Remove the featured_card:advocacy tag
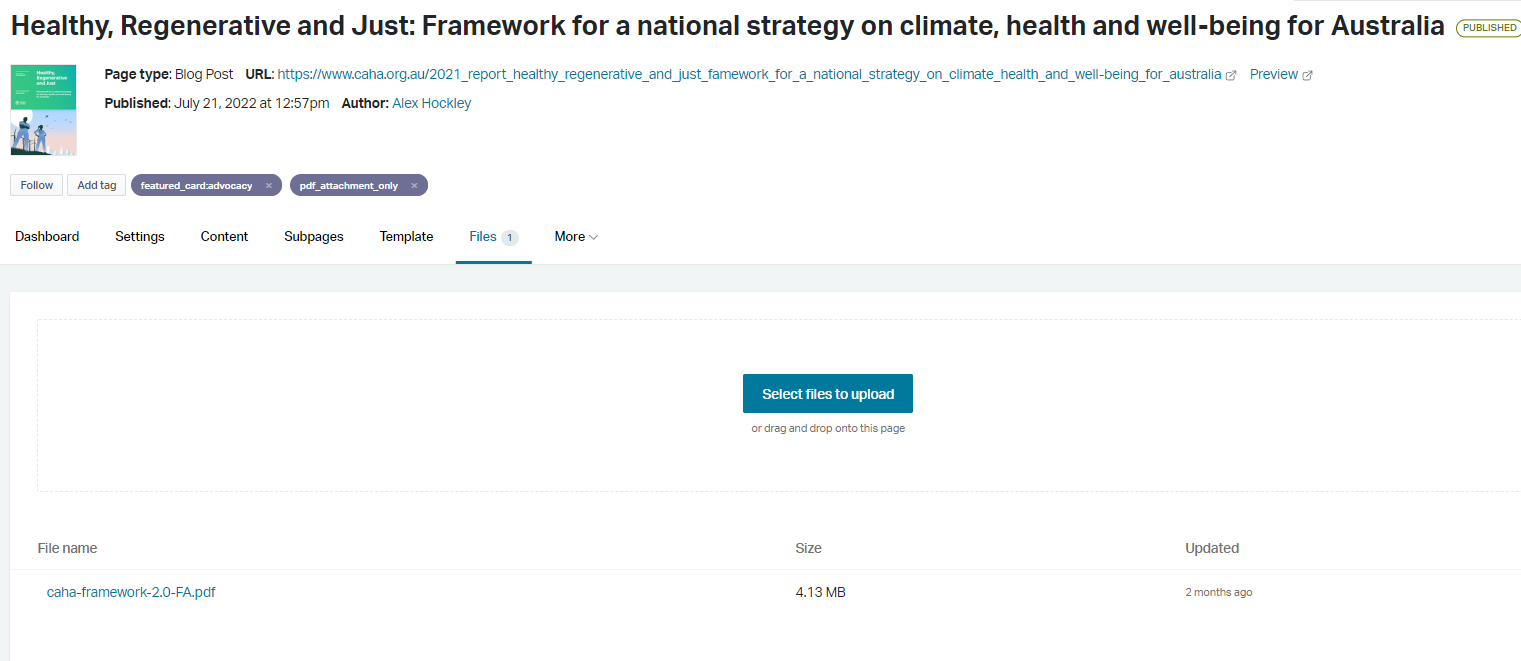This screenshot has height=661, width=1521. (x=269, y=186)
